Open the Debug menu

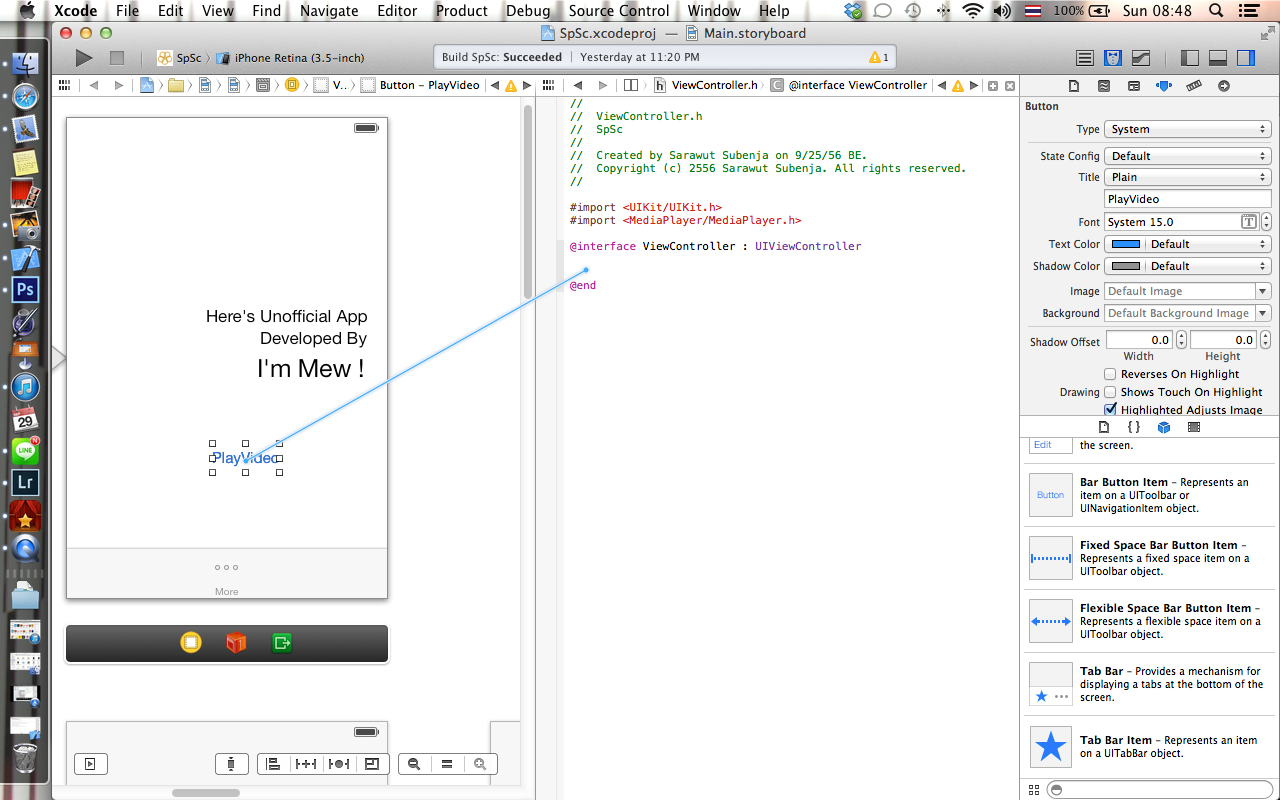click(528, 11)
